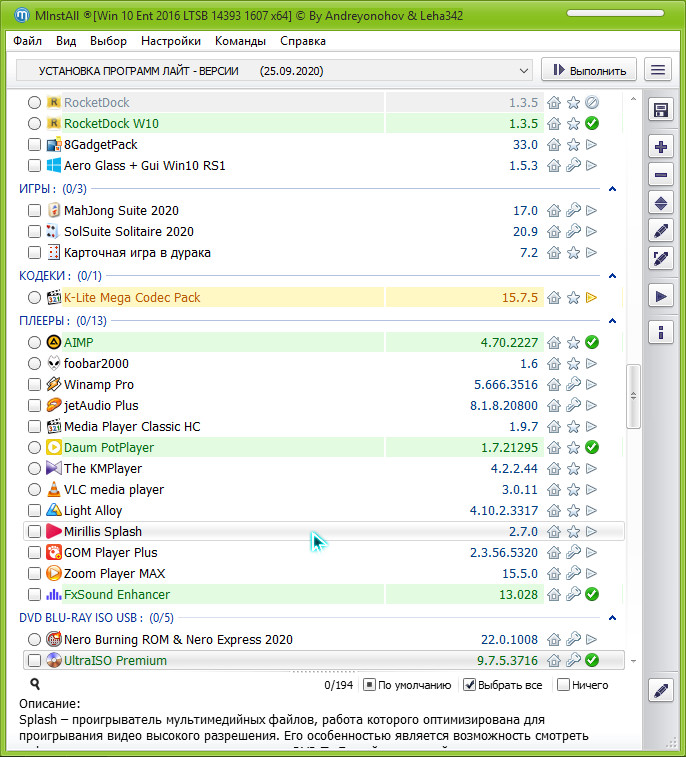This screenshot has height=757, width=686.
Task: Select The KMPlayer radio button
Action: coord(34,469)
